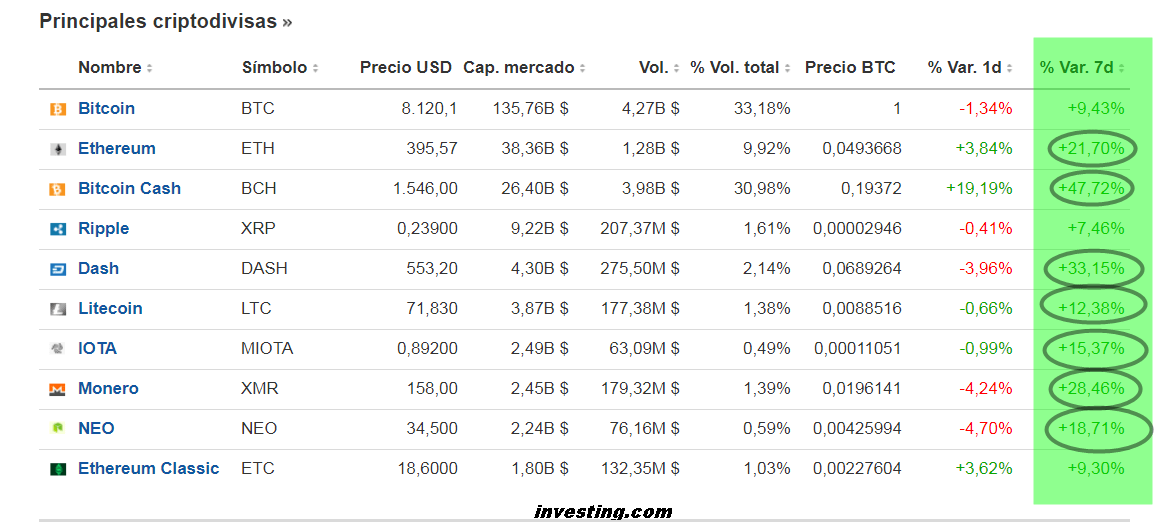This screenshot has width=1162, height=525.
Task: Click the Ripple coin icon
Action: click(x=58, y=229)
